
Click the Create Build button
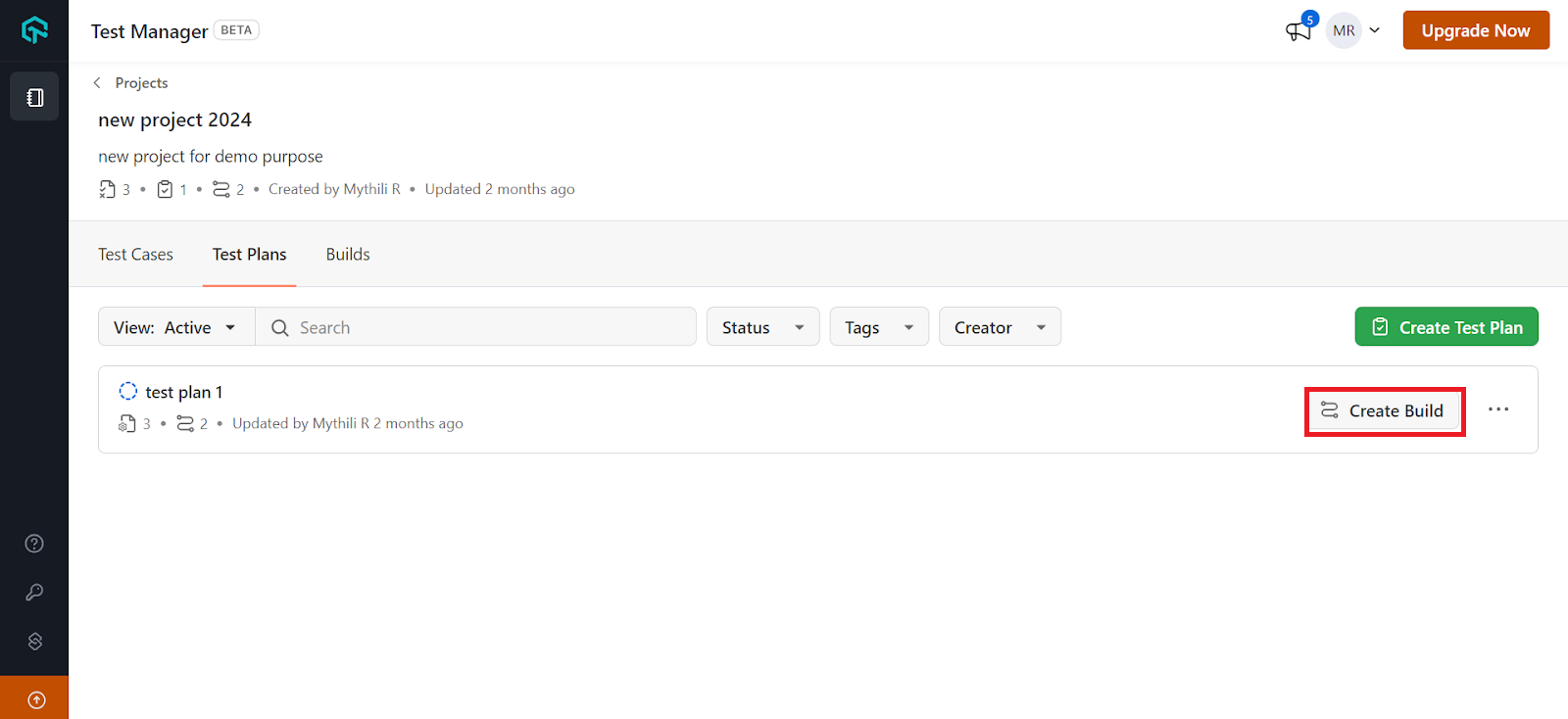1384,411
